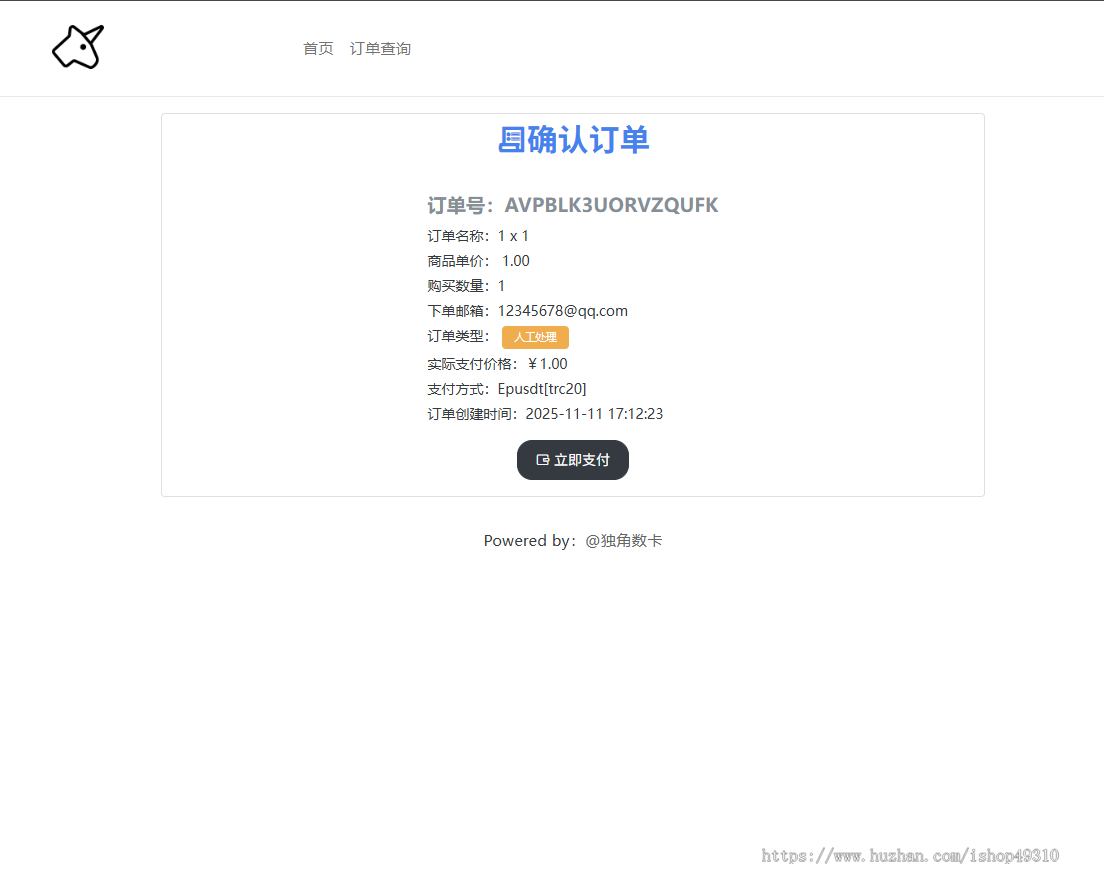The width and height of the screenshot is (1104, 882).
Task: Click the 商品单价 value 1.00
Action: pyautogui.click(x=515, y=261)
